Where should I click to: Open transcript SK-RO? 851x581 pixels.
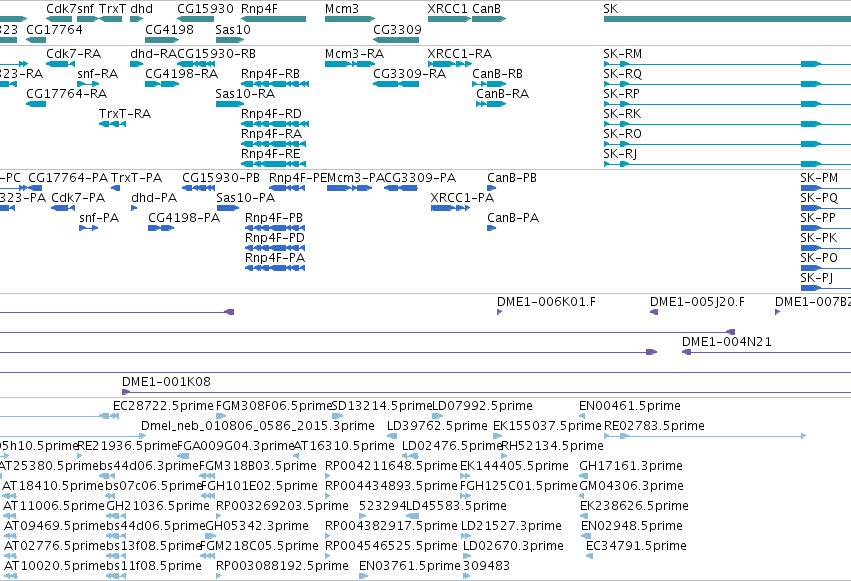coord(623,134)
